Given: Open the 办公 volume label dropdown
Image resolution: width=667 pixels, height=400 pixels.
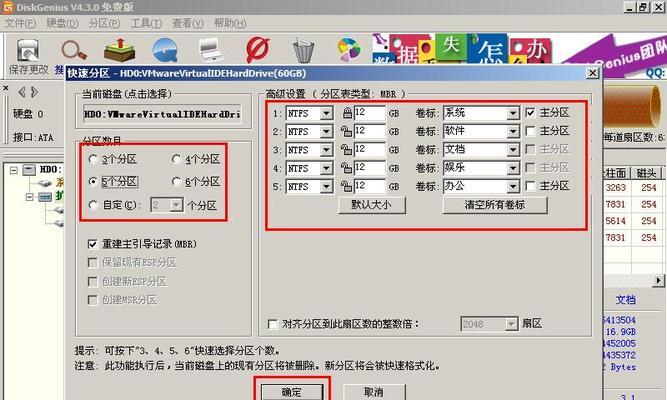Looking at the screenshot, I should point(513,186).
